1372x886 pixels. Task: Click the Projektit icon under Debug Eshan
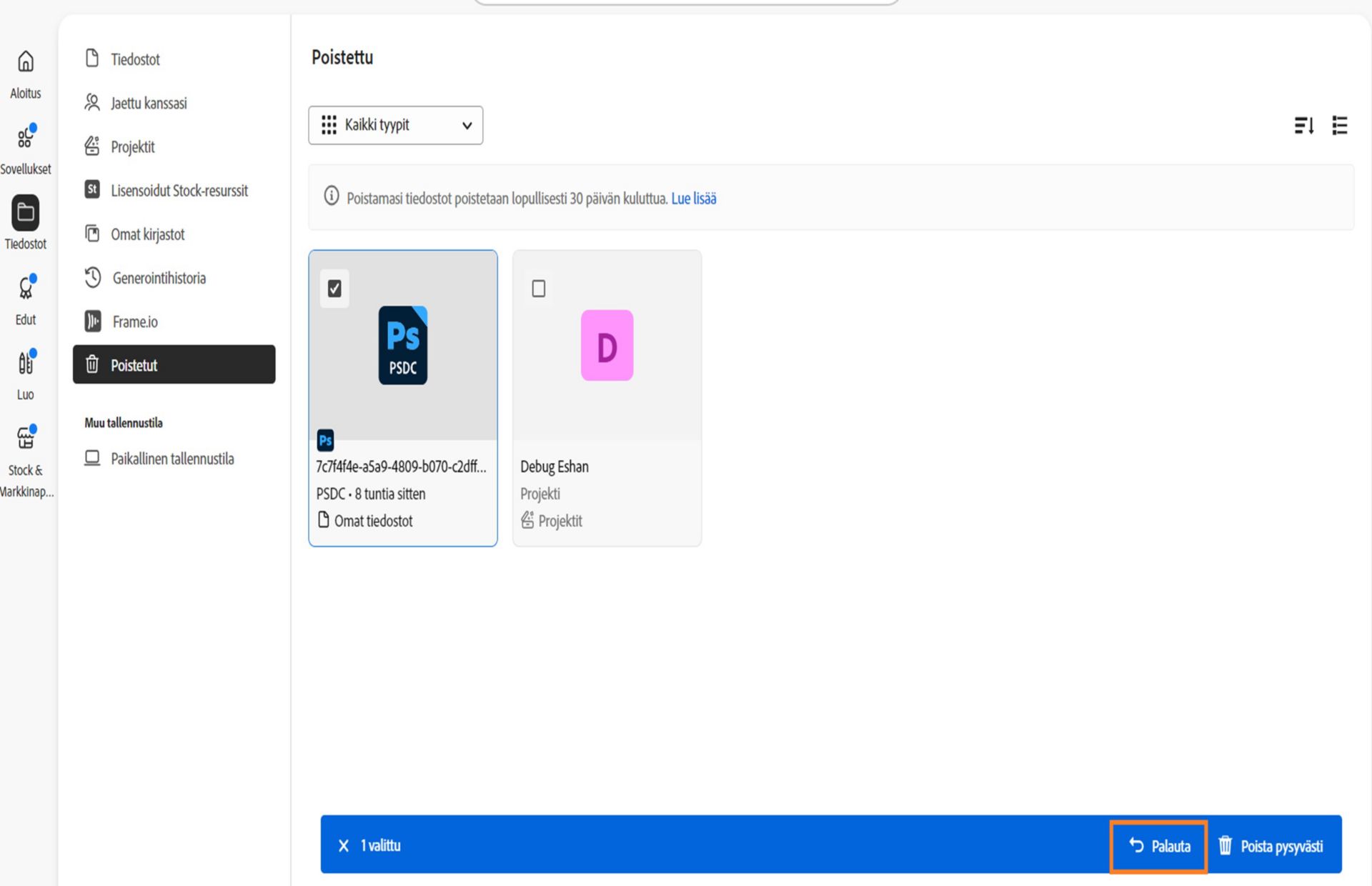(x=527, y=519)
